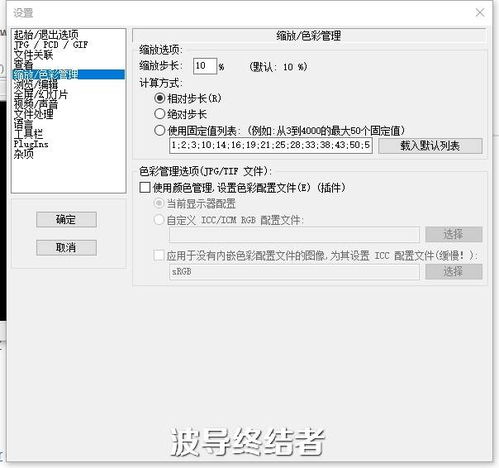The height and width of the screenshot is (468, 499).
Task: Open the PlugIns category
Action: click(x=31, y=144)
